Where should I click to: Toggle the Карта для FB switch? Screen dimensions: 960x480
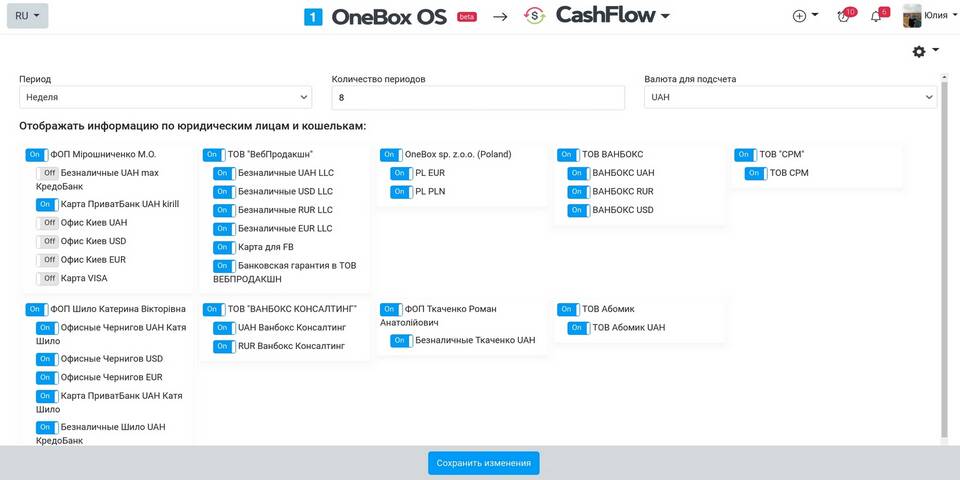tap(225, 247)
